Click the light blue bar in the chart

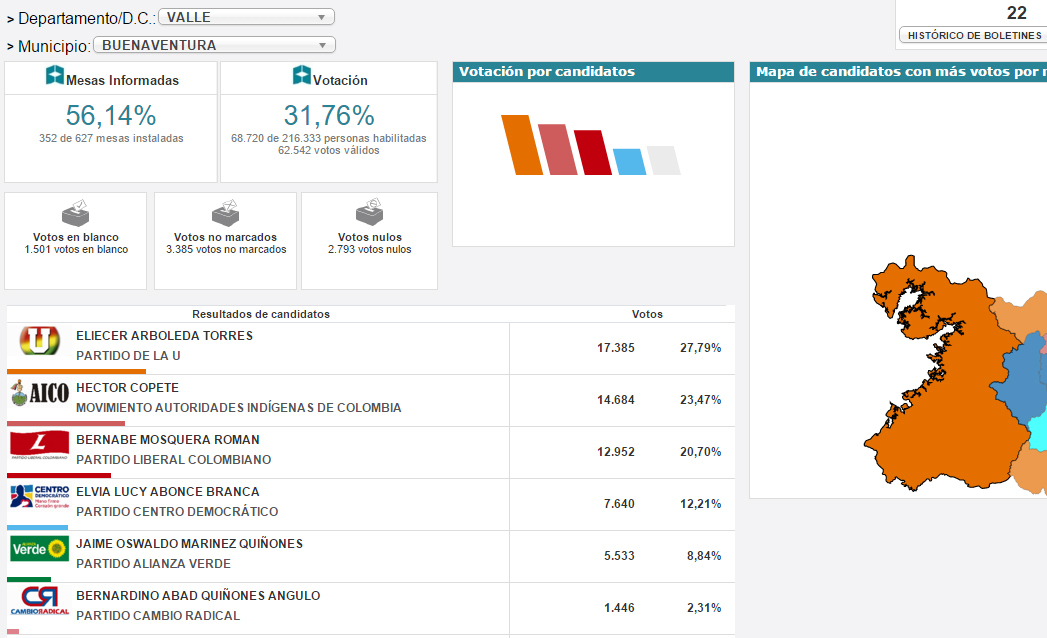tap(628, 161)
